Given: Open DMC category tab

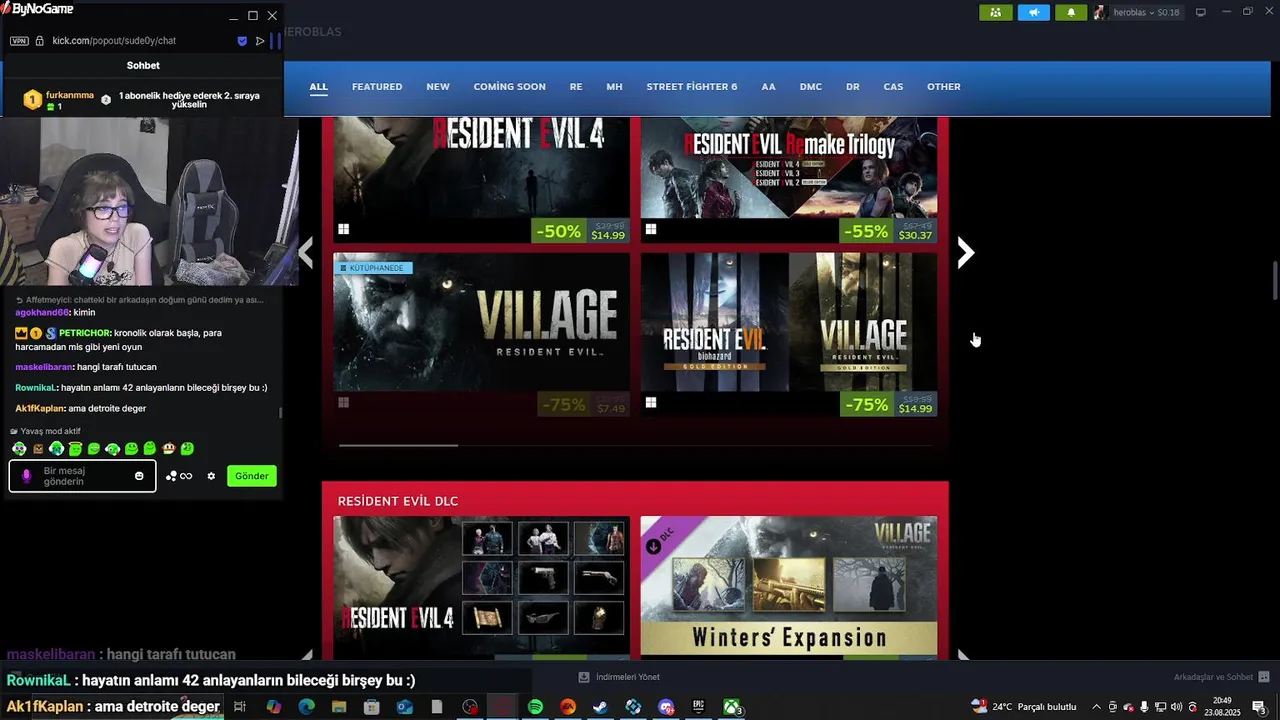Looking at the screenshot, I should tap(811, 87).
